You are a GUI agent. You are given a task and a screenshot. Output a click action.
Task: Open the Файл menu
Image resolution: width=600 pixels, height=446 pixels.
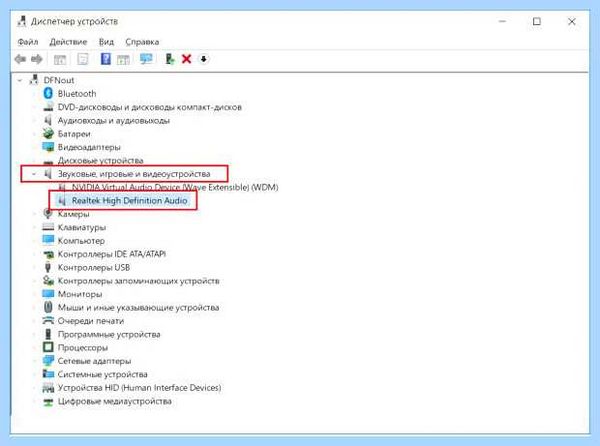click(28, 42)
